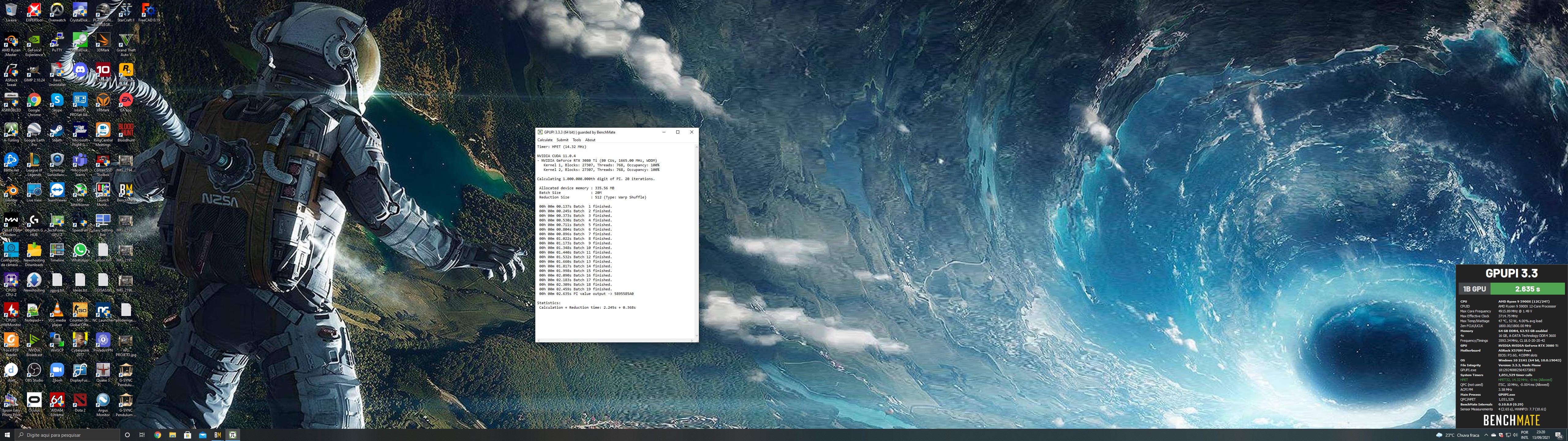Click the 2.635 s result in BenchMate panel
This screenshot has height=441, width=1568.
tap(1527, 289)
